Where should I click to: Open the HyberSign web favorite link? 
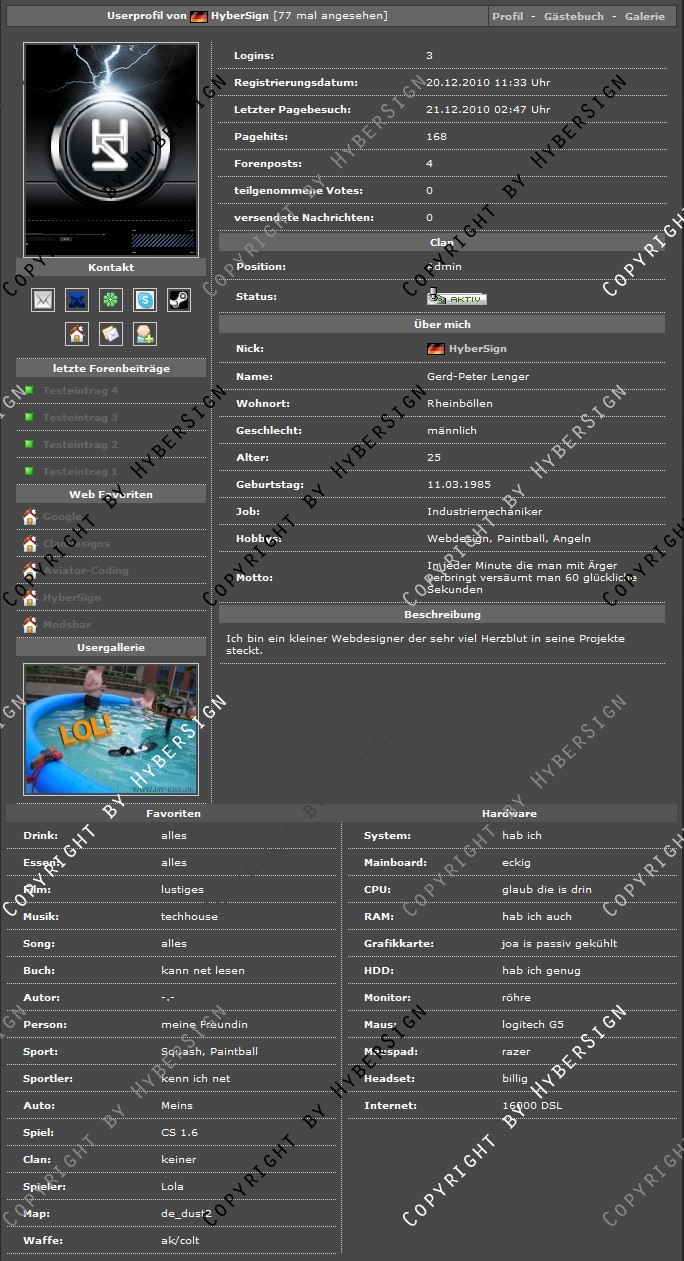(71, 598)
